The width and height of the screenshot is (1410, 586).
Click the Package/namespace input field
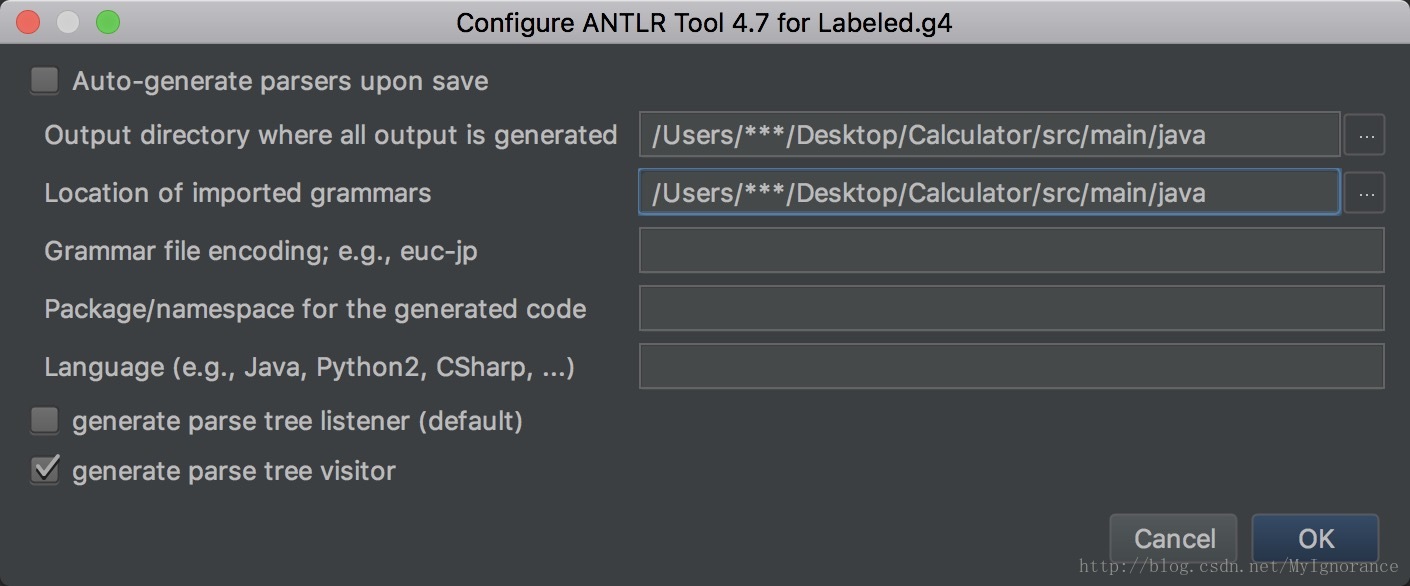click(x=1011, y=308)
